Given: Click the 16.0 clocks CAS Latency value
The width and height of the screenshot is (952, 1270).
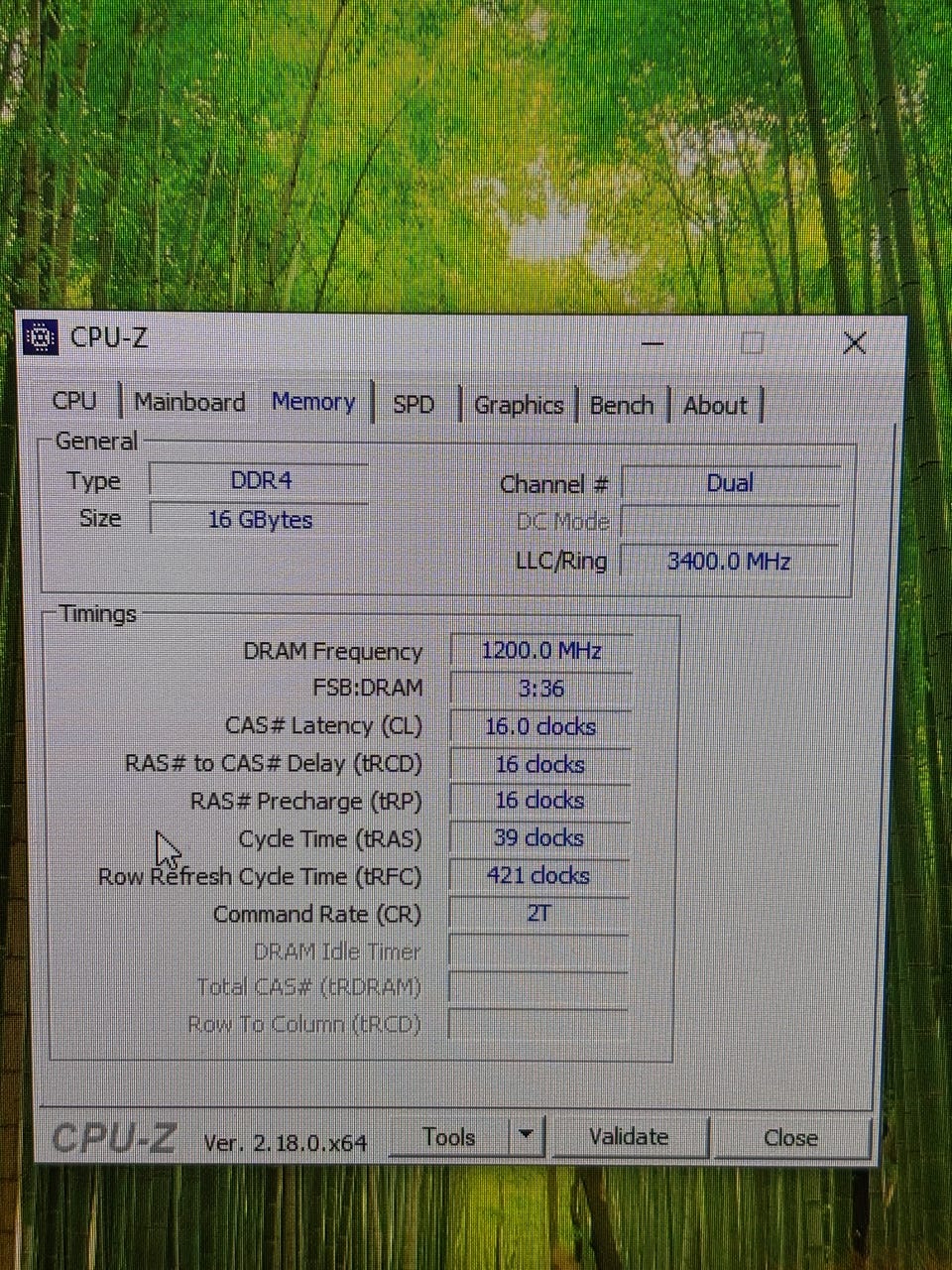Looking at the screenshot, I should tap(540, 726).
